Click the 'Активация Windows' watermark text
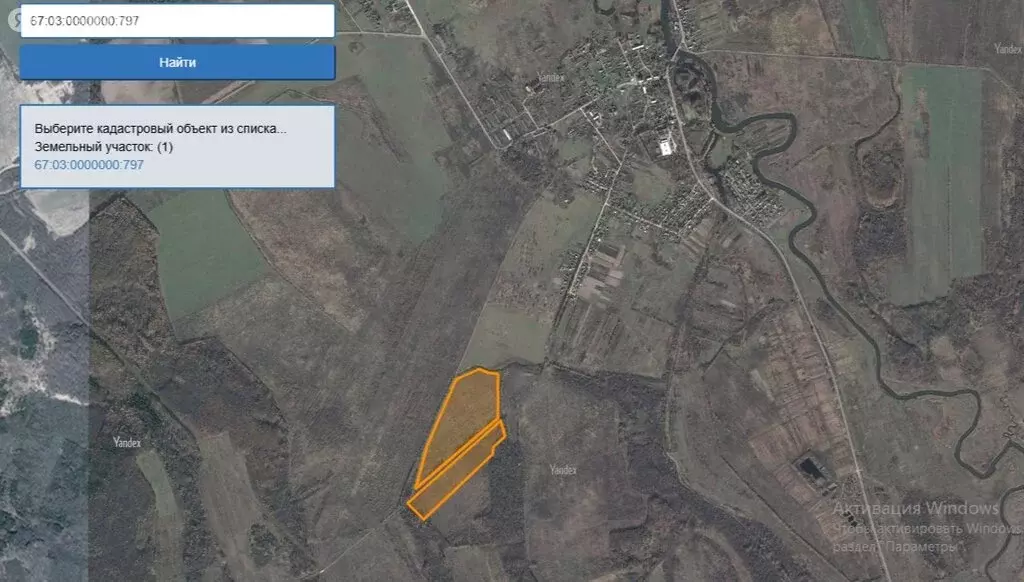Screen dimensions: 1024x582 pos(916,508)
